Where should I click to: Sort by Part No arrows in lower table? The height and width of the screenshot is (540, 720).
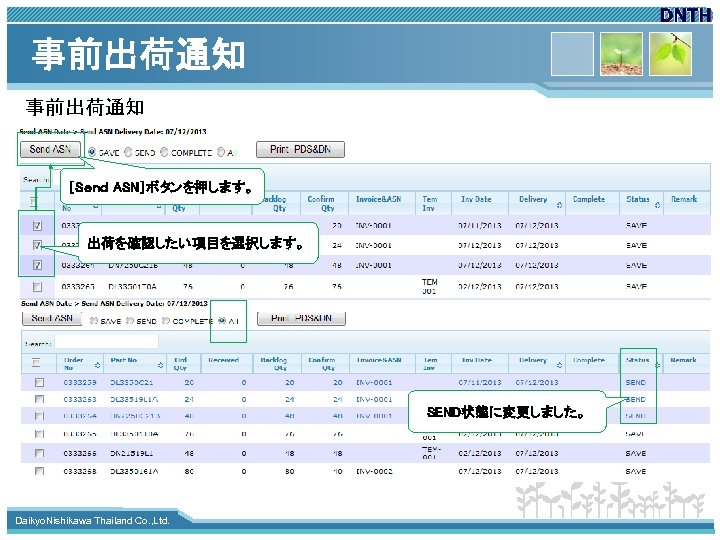click(x=160, y=365)
